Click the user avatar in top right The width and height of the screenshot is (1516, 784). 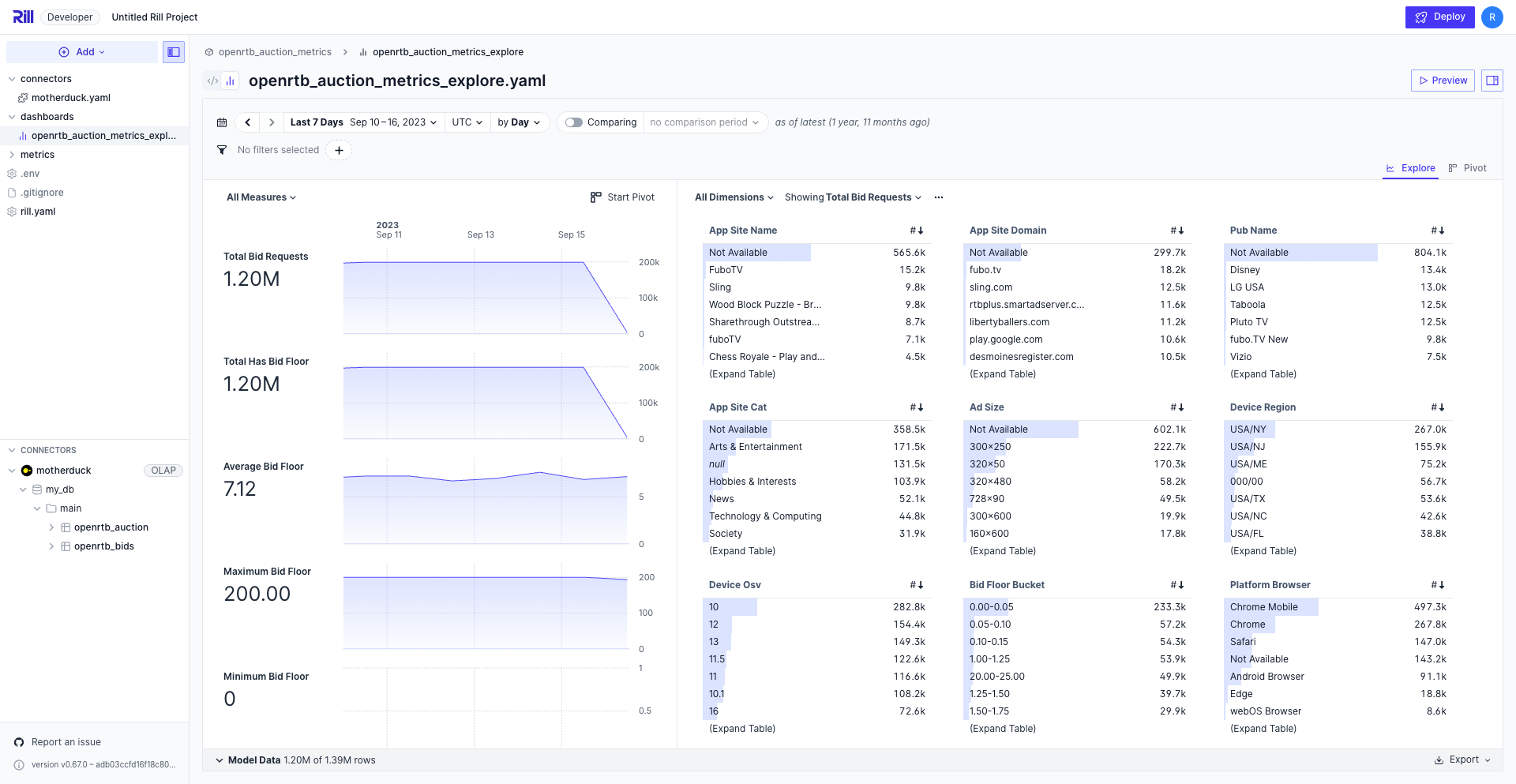[x=1492, y=17]
